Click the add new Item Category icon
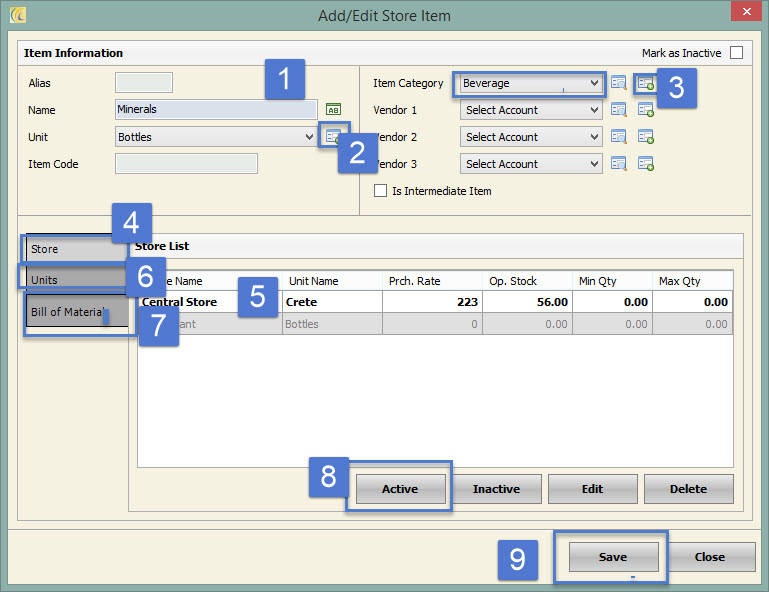 coord(645,83)
